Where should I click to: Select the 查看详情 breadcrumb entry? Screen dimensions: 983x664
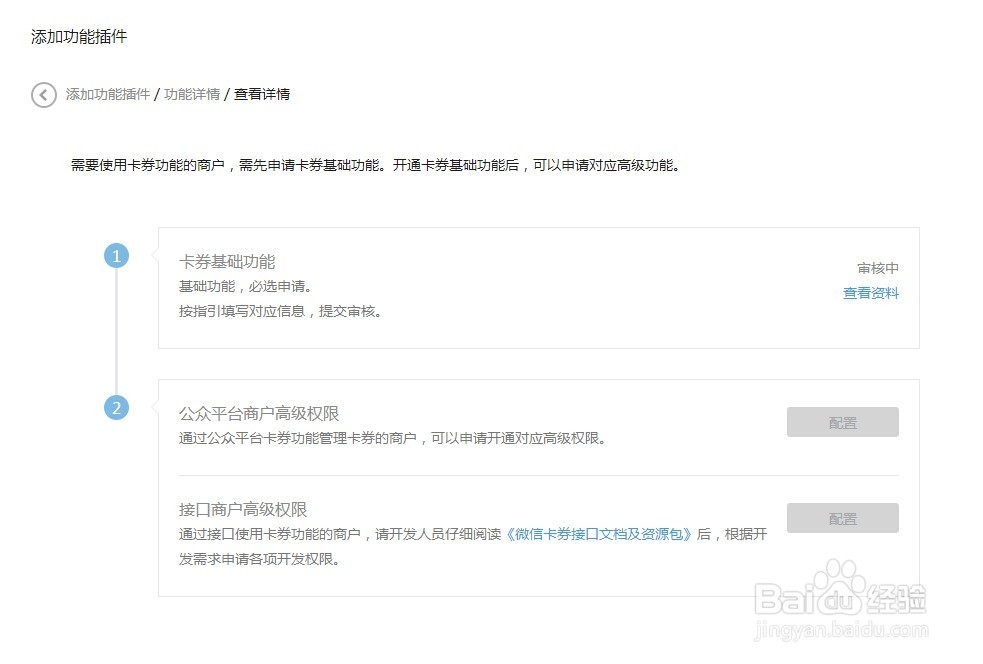(x=261, y=95)
